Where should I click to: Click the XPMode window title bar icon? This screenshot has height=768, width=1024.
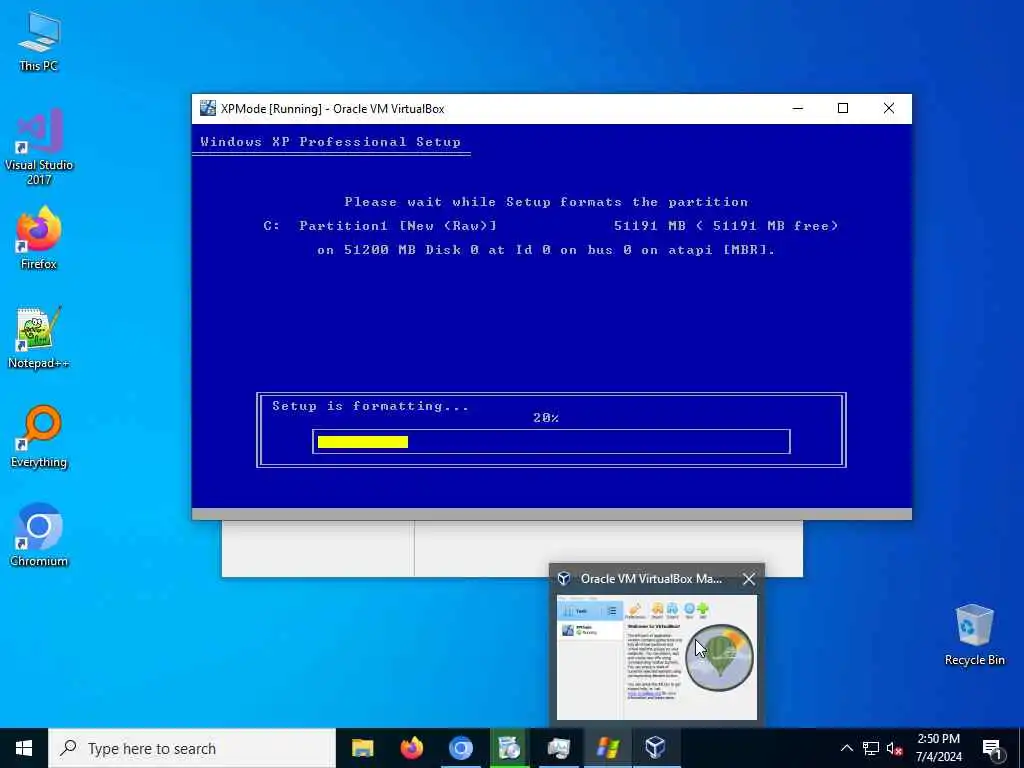(208, 108)
